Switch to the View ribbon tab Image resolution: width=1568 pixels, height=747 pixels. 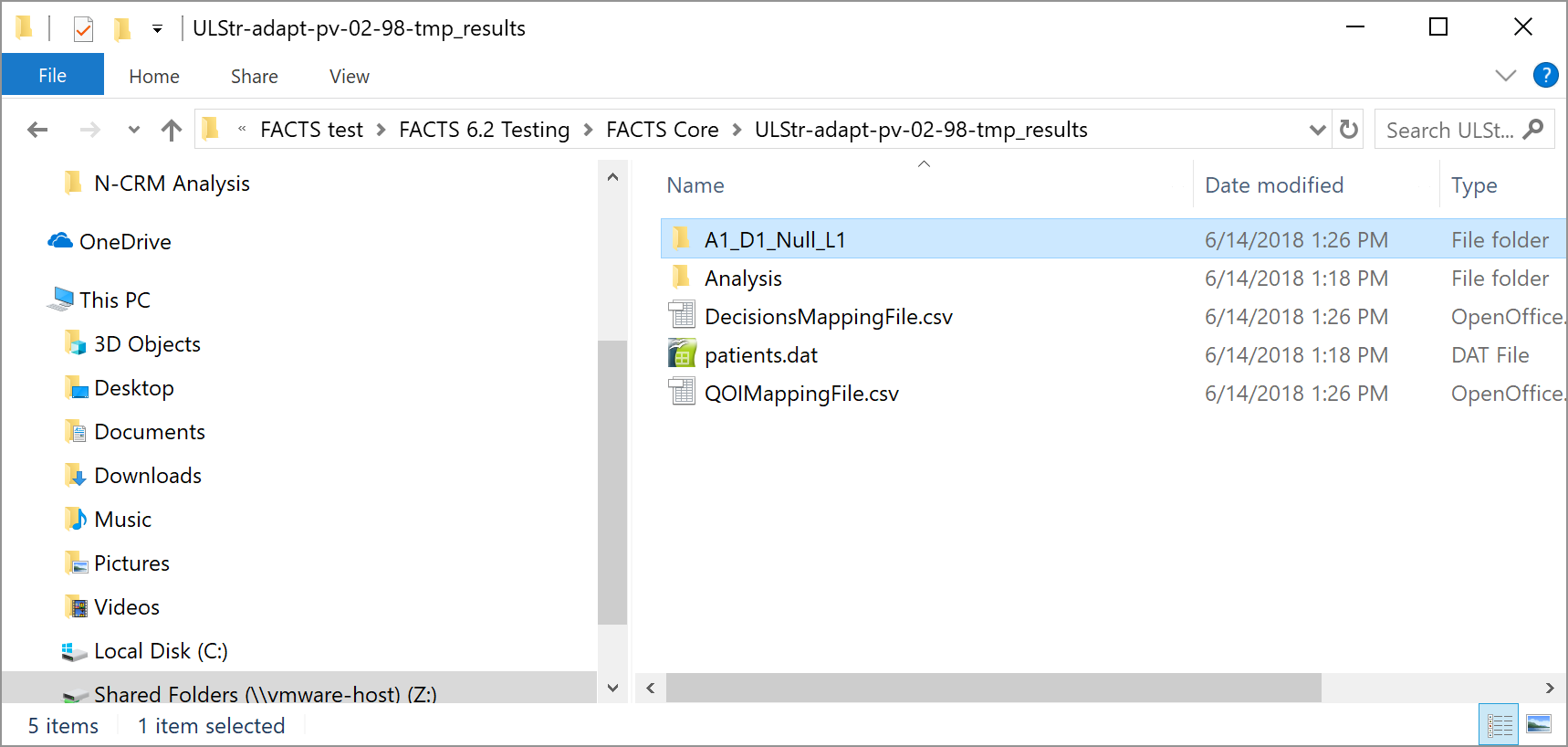coord(349,77)
